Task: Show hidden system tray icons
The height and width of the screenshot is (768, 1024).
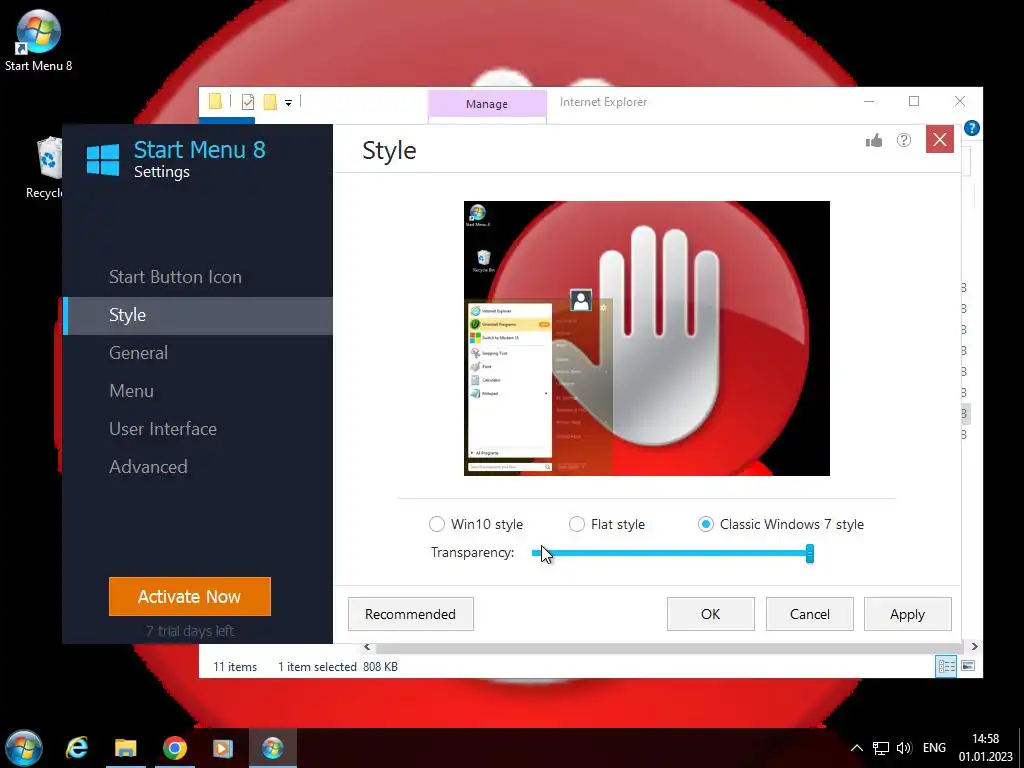Action: click(x=857, y=748)
